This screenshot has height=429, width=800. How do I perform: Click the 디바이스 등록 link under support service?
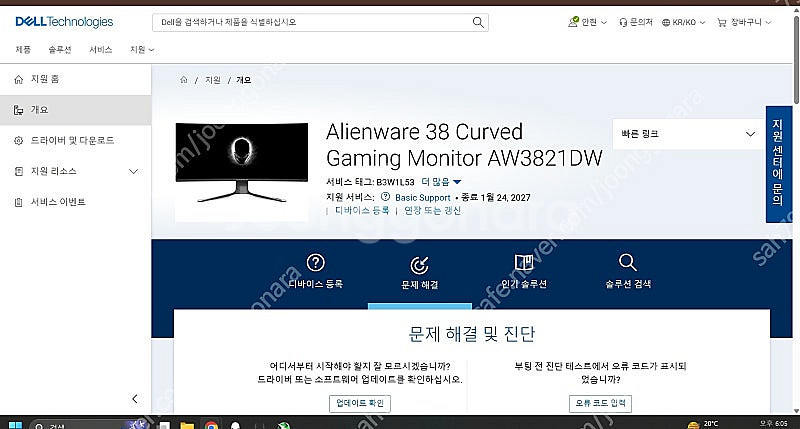tap(362, 210)
